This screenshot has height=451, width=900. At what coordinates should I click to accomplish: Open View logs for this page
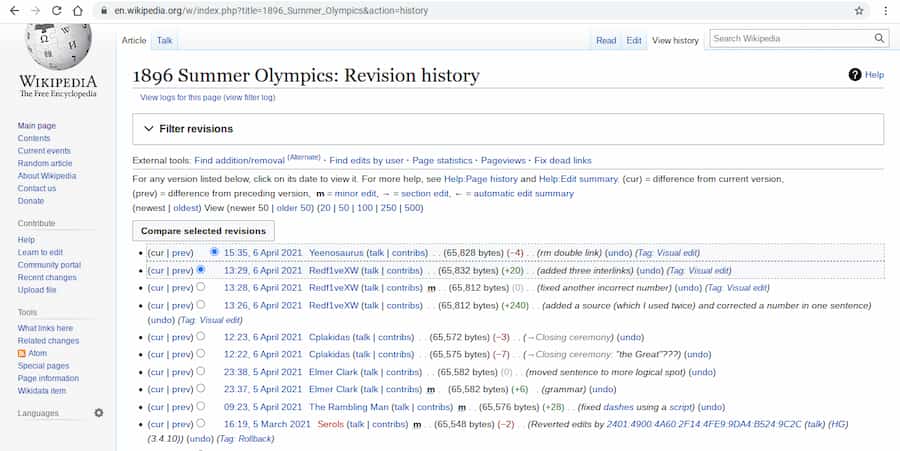click(181, 98)
